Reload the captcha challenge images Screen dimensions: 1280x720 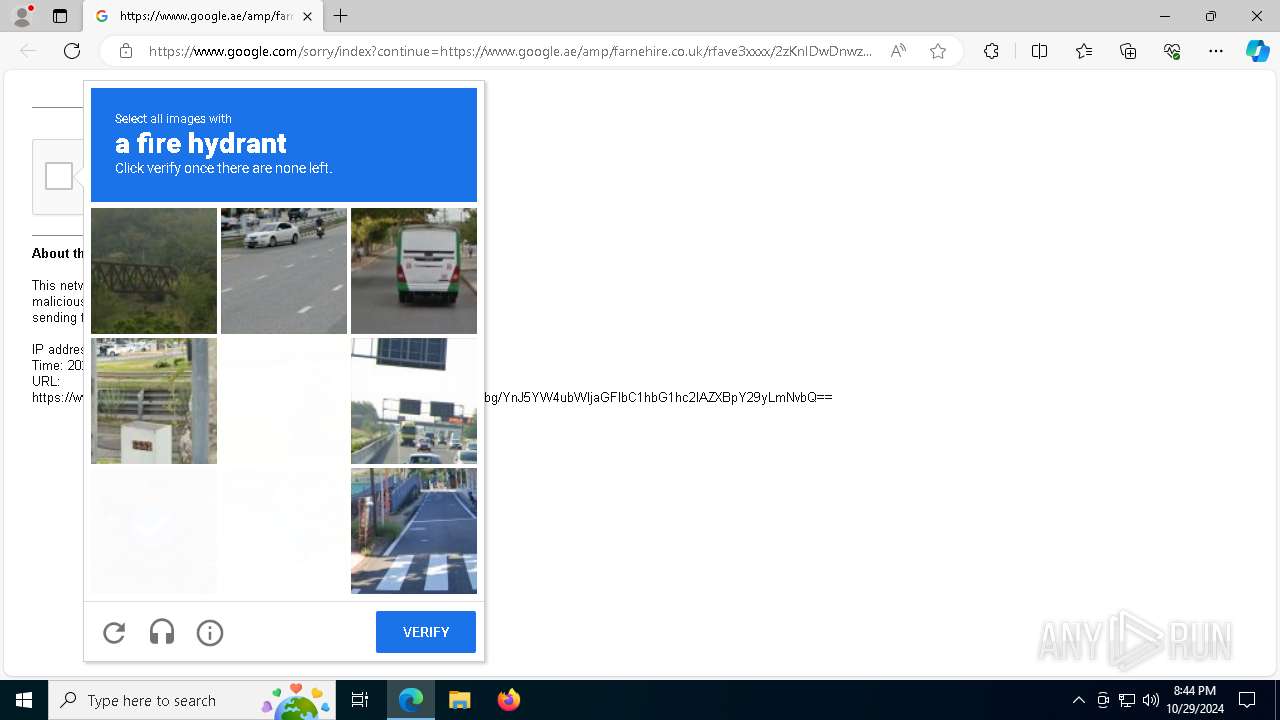114,632
